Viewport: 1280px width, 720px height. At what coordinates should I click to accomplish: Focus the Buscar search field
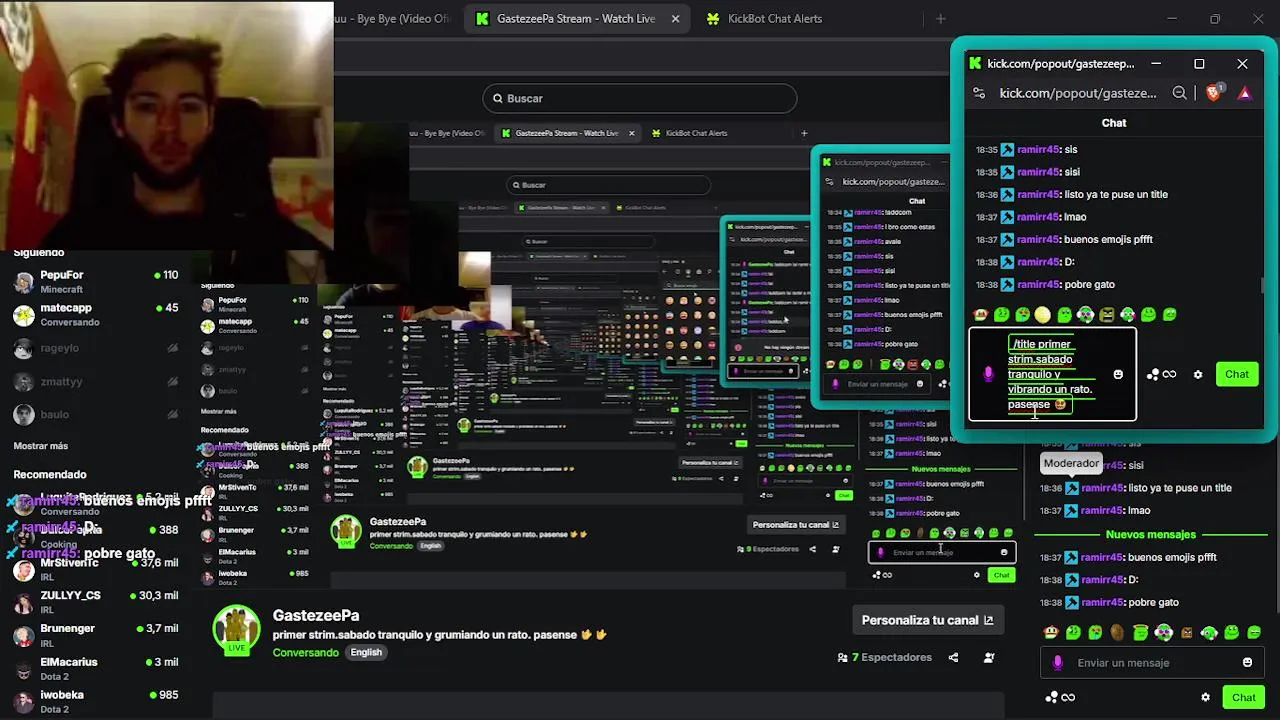pos(640,98)
